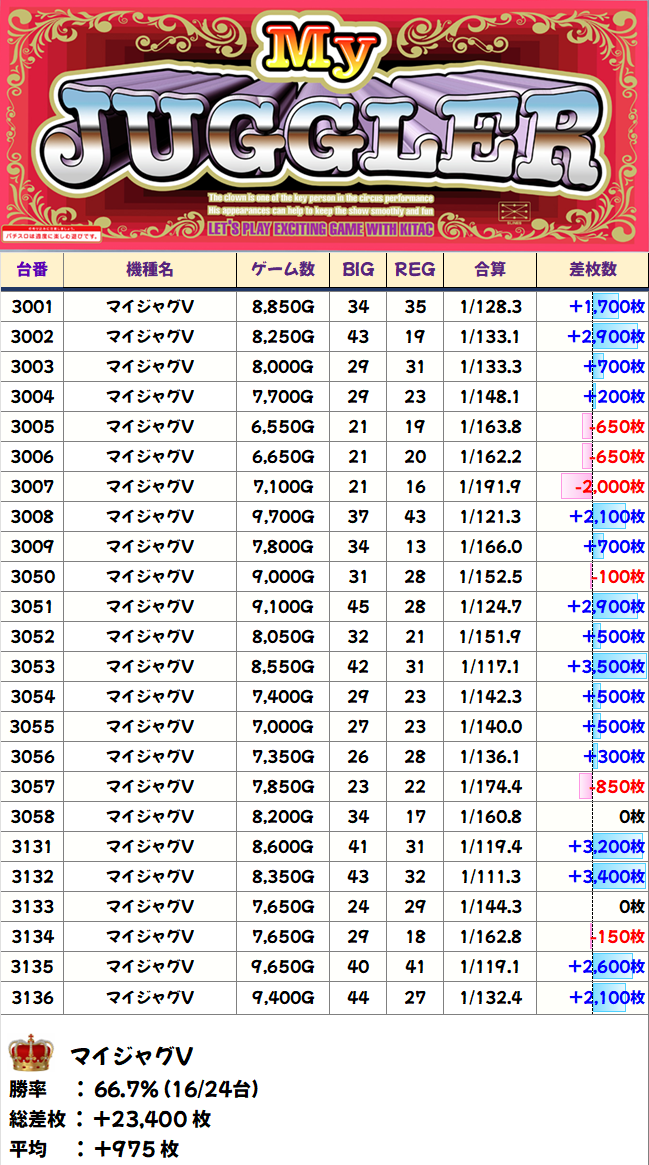Image resolution: width=649 pixels, height=1165 pixels.
Task: Click the 勝率 66.7% summary line
Action: pos(135,1089)
